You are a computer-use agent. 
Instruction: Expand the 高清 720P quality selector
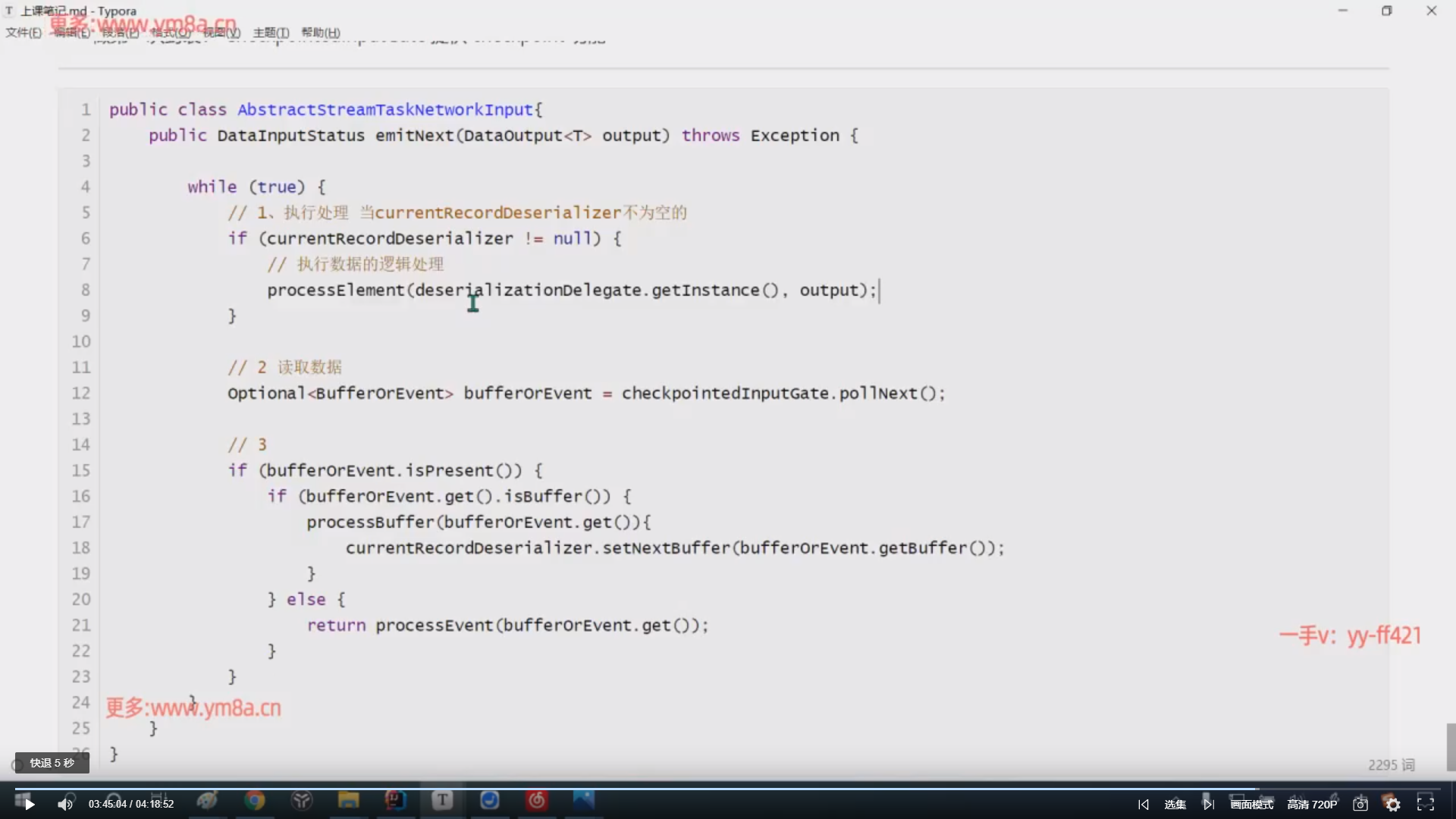[x=1312, y=805]
